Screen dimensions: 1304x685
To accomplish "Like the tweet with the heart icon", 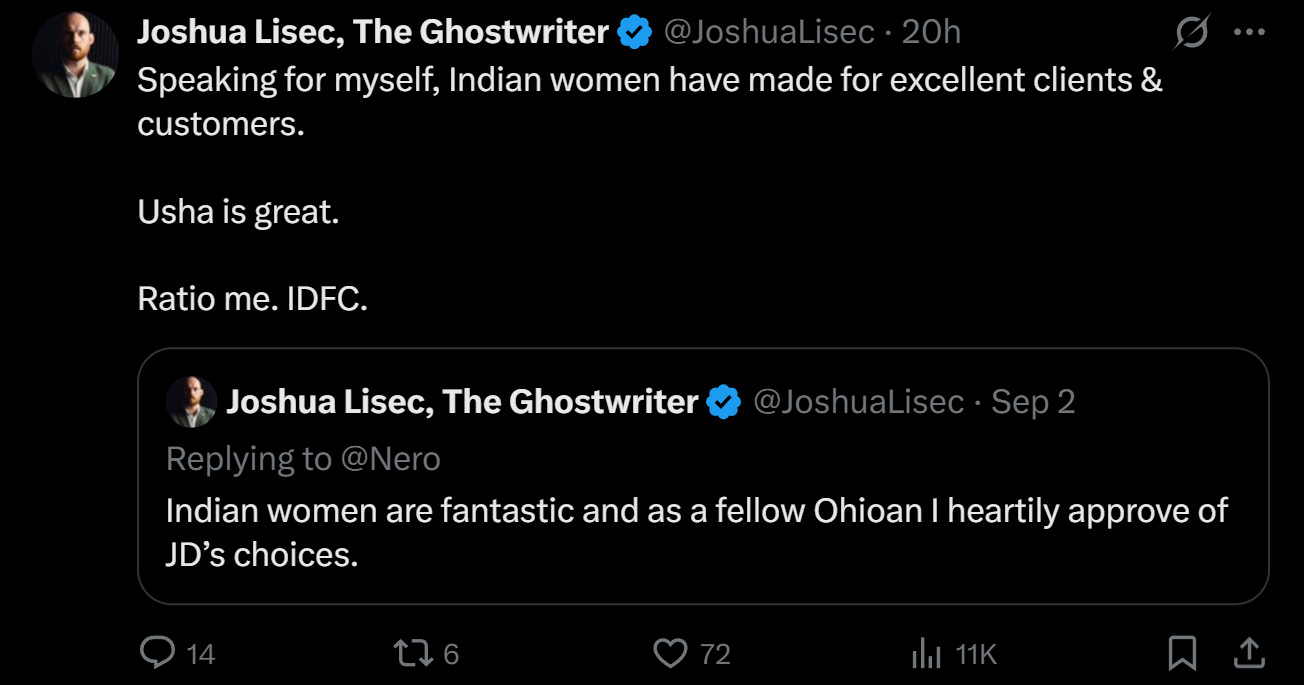I will point(670,653).
